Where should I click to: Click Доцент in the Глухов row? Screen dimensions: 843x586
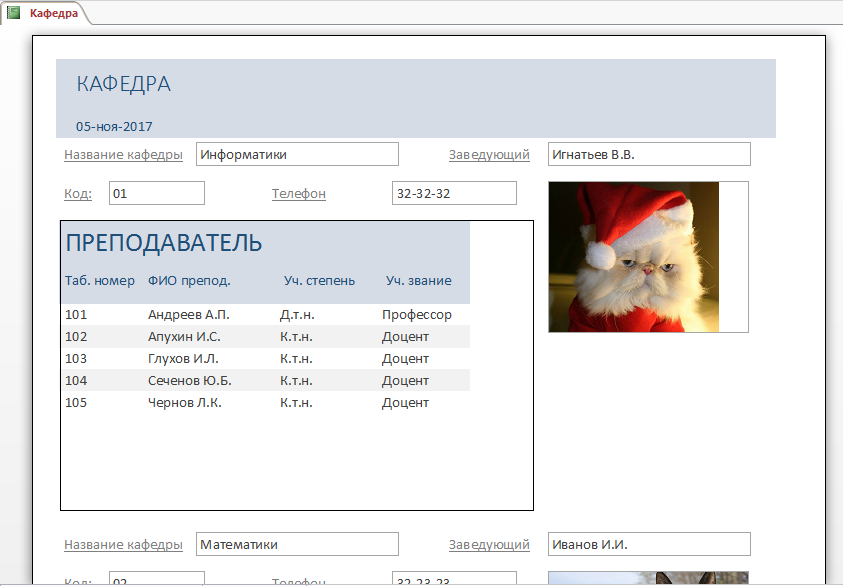point(405,359)
